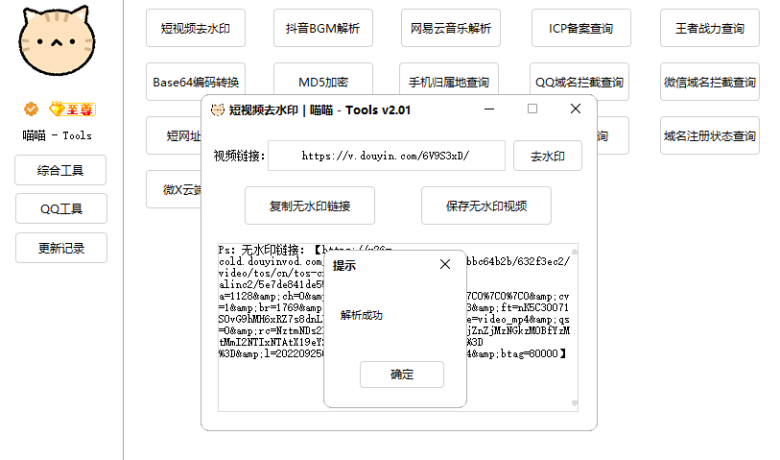Open the partially hidden 短网址 tool
Screen dimensions: 780x460
coord(174,135)
